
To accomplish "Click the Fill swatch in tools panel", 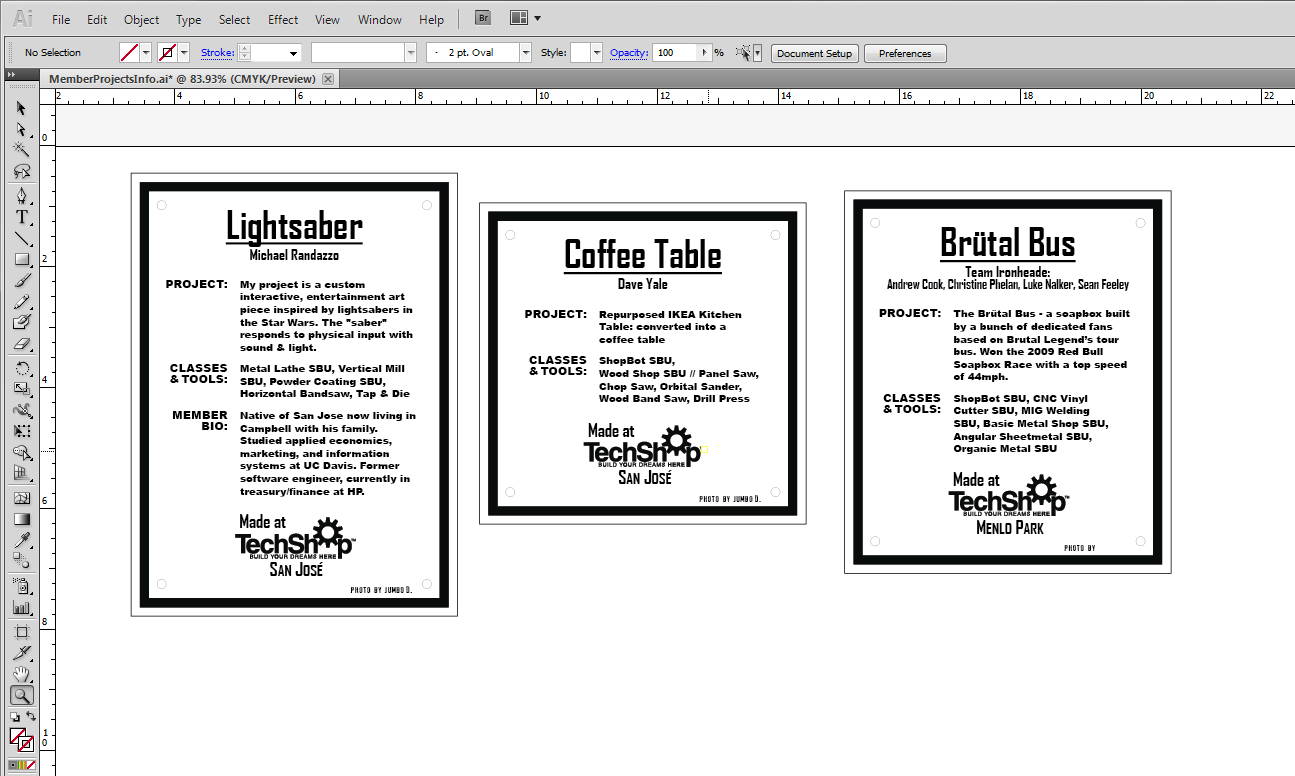I will coord(17,735).
